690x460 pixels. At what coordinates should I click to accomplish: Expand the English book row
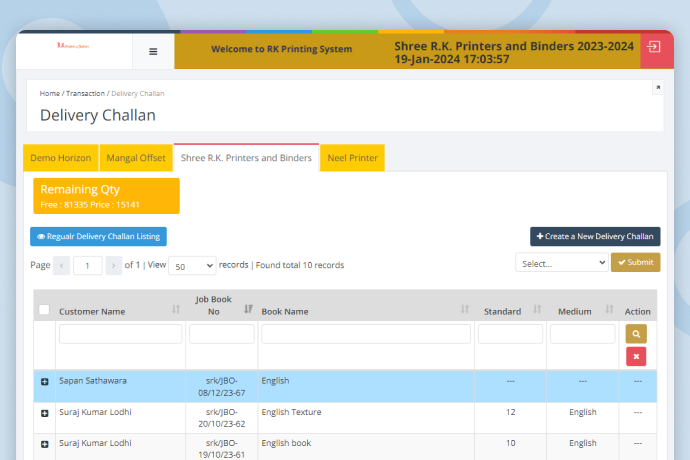[44, 444]
